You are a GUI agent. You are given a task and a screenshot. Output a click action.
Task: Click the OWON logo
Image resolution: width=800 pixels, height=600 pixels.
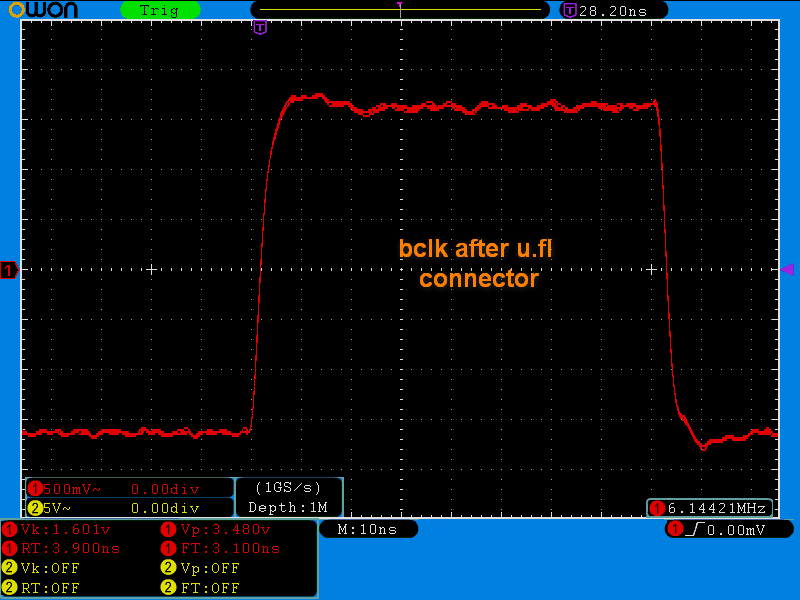[43, 9]
